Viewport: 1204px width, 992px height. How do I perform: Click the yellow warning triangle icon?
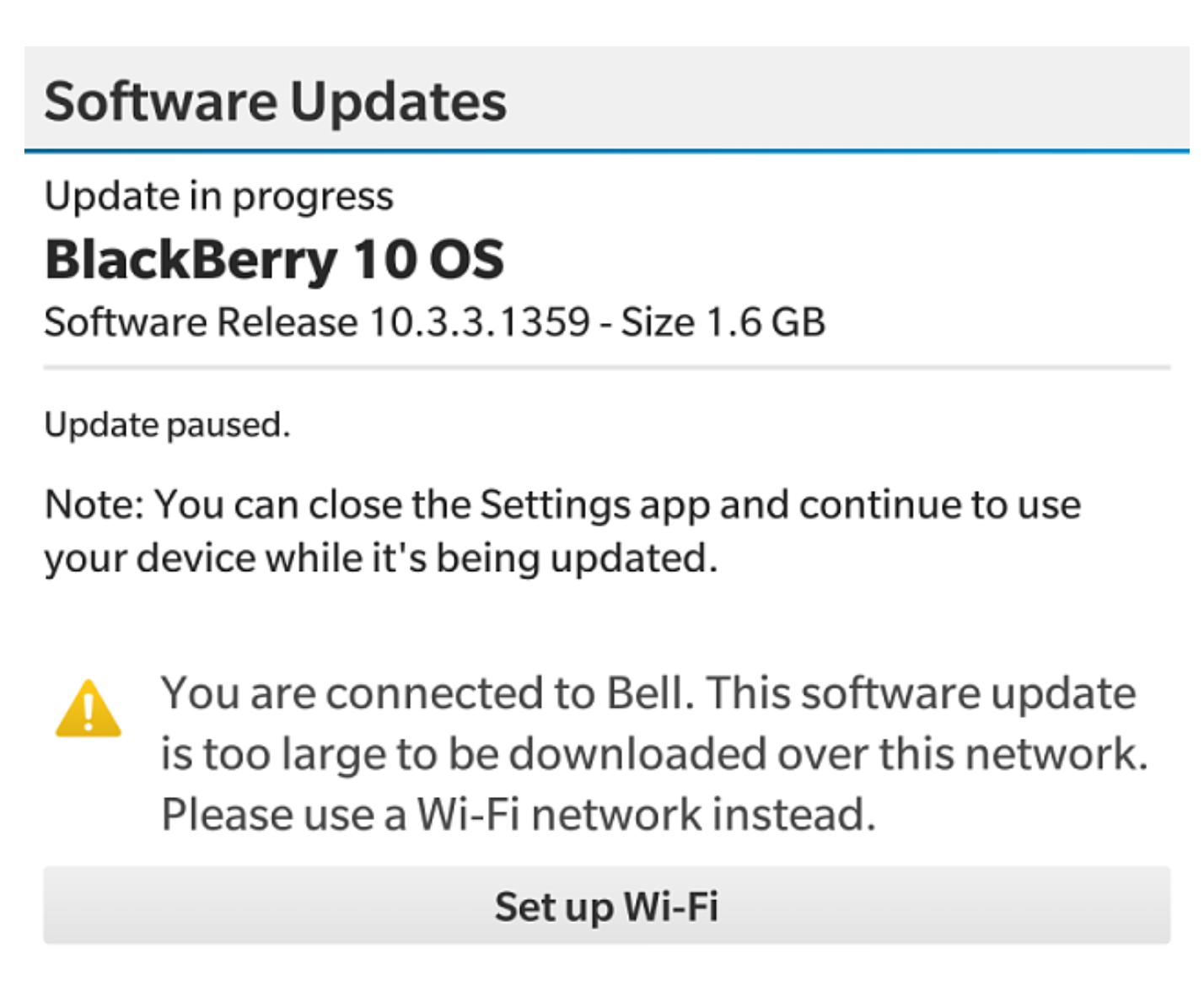[89, 709]
